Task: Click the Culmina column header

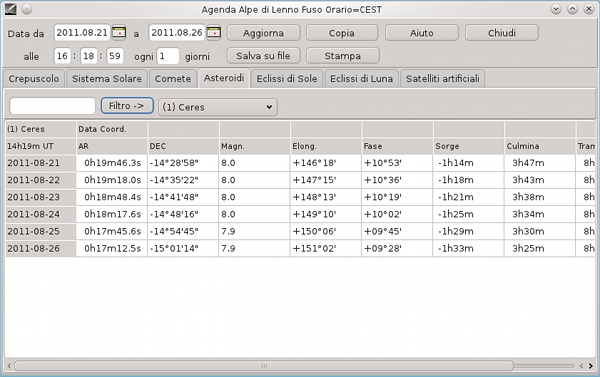Action: (x=540, y=146)
